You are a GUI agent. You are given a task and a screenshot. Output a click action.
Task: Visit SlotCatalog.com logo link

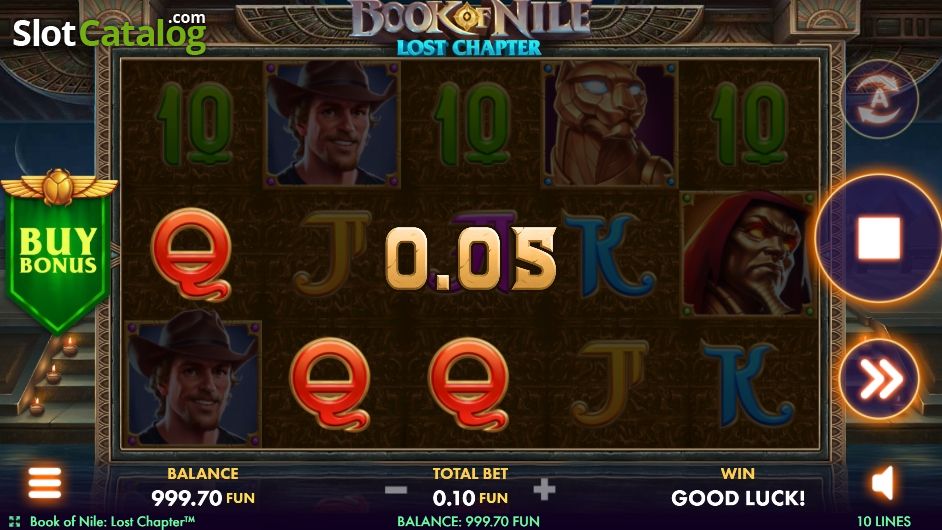coord(110,32)
